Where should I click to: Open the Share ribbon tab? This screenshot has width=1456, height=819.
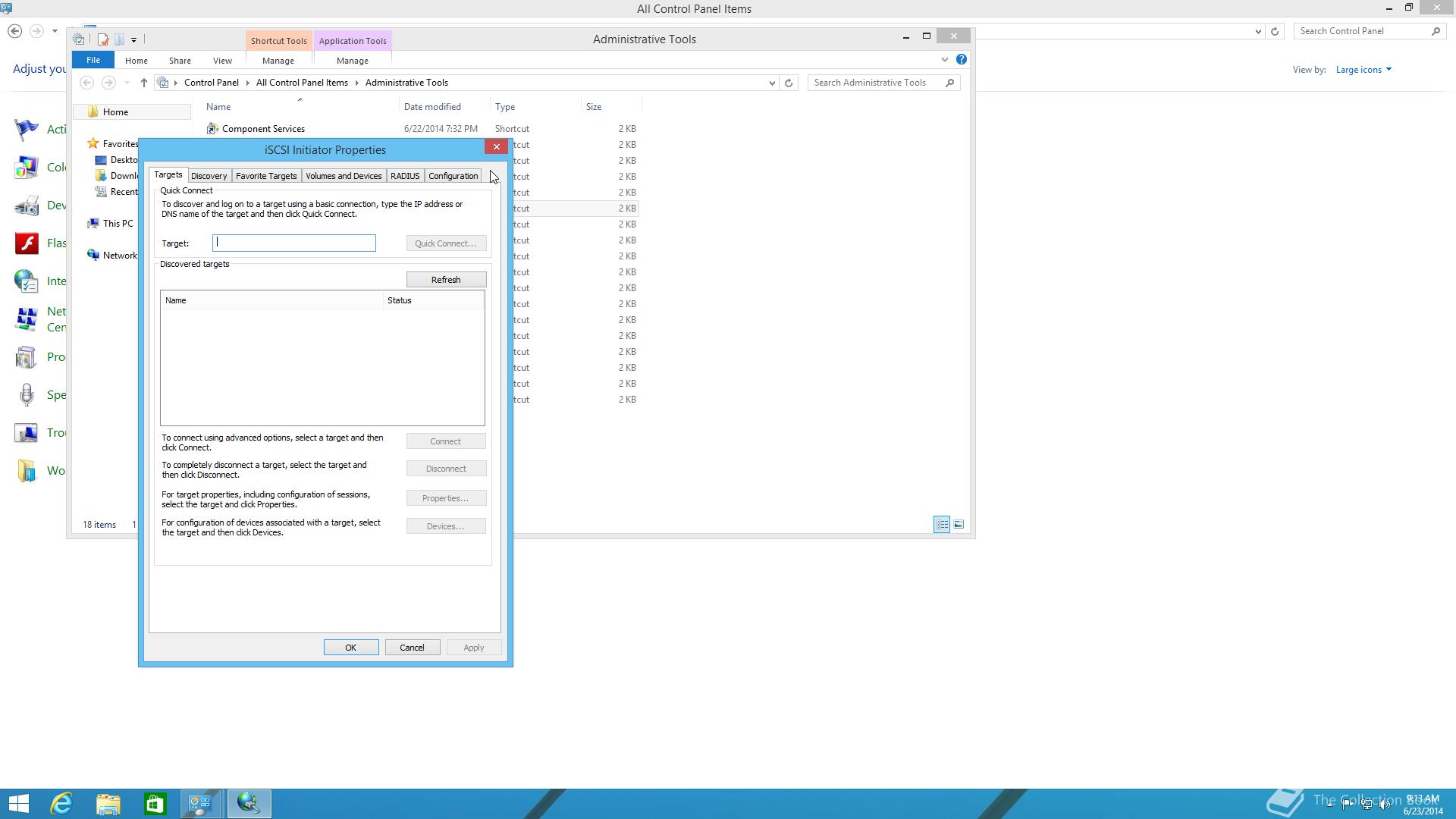tap(180, 61)
